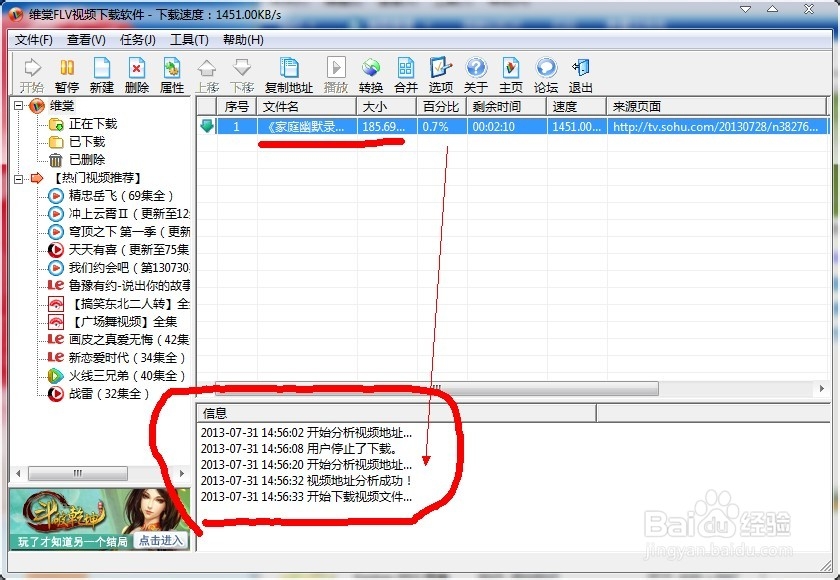Open the 查看(V) menu

click(x=86, y=40)
